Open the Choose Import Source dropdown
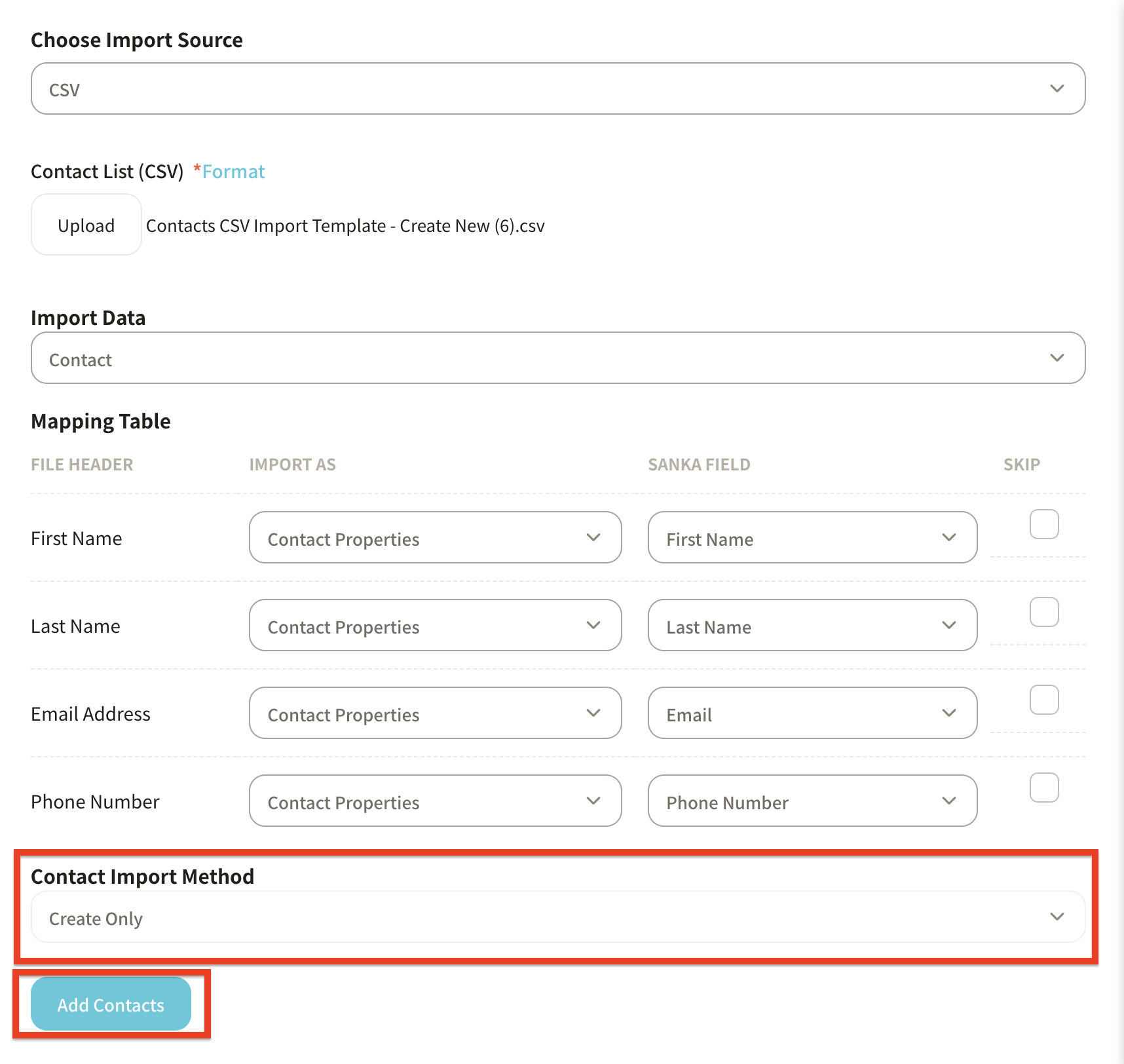 (557, 88)
